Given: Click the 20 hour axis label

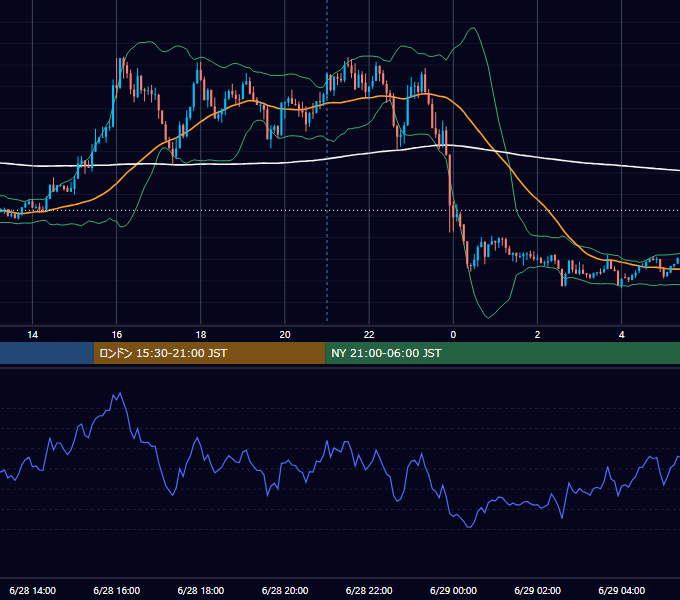Looking at the screenshot, I should [285, 335].
